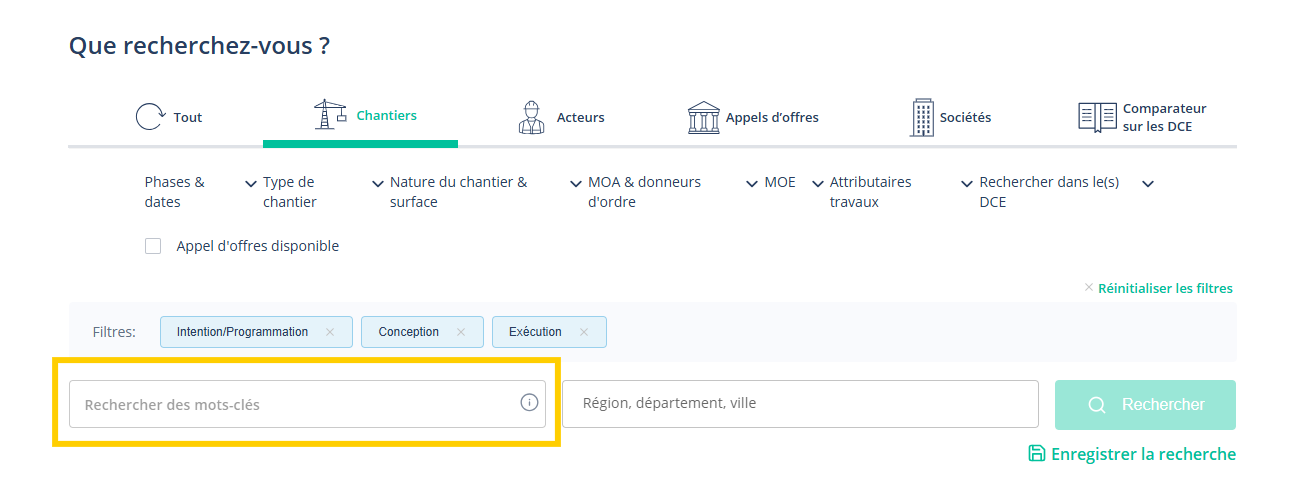
Task: Click the hard-hat worker Acteurs icon
Action: 532,117
